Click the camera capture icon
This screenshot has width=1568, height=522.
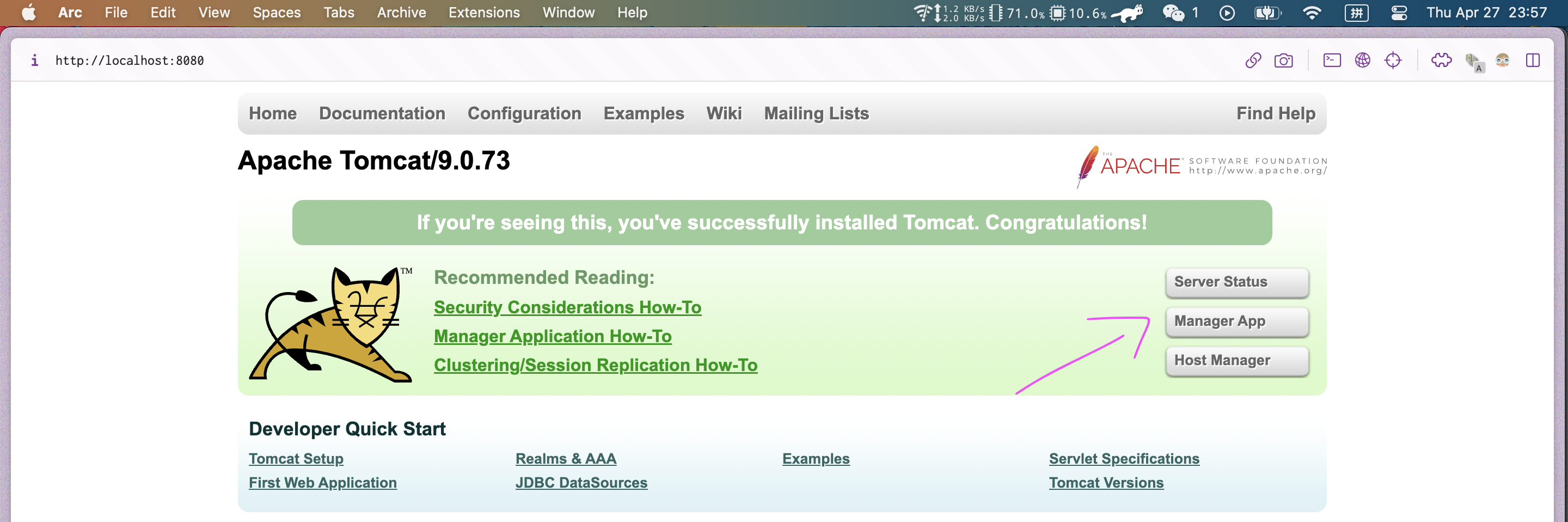(1283, 60)
